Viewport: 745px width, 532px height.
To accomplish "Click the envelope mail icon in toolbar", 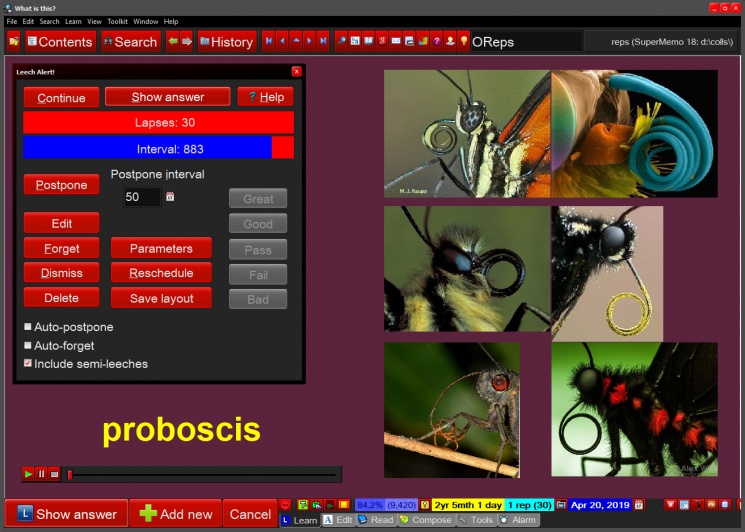I will pos(396,41).
